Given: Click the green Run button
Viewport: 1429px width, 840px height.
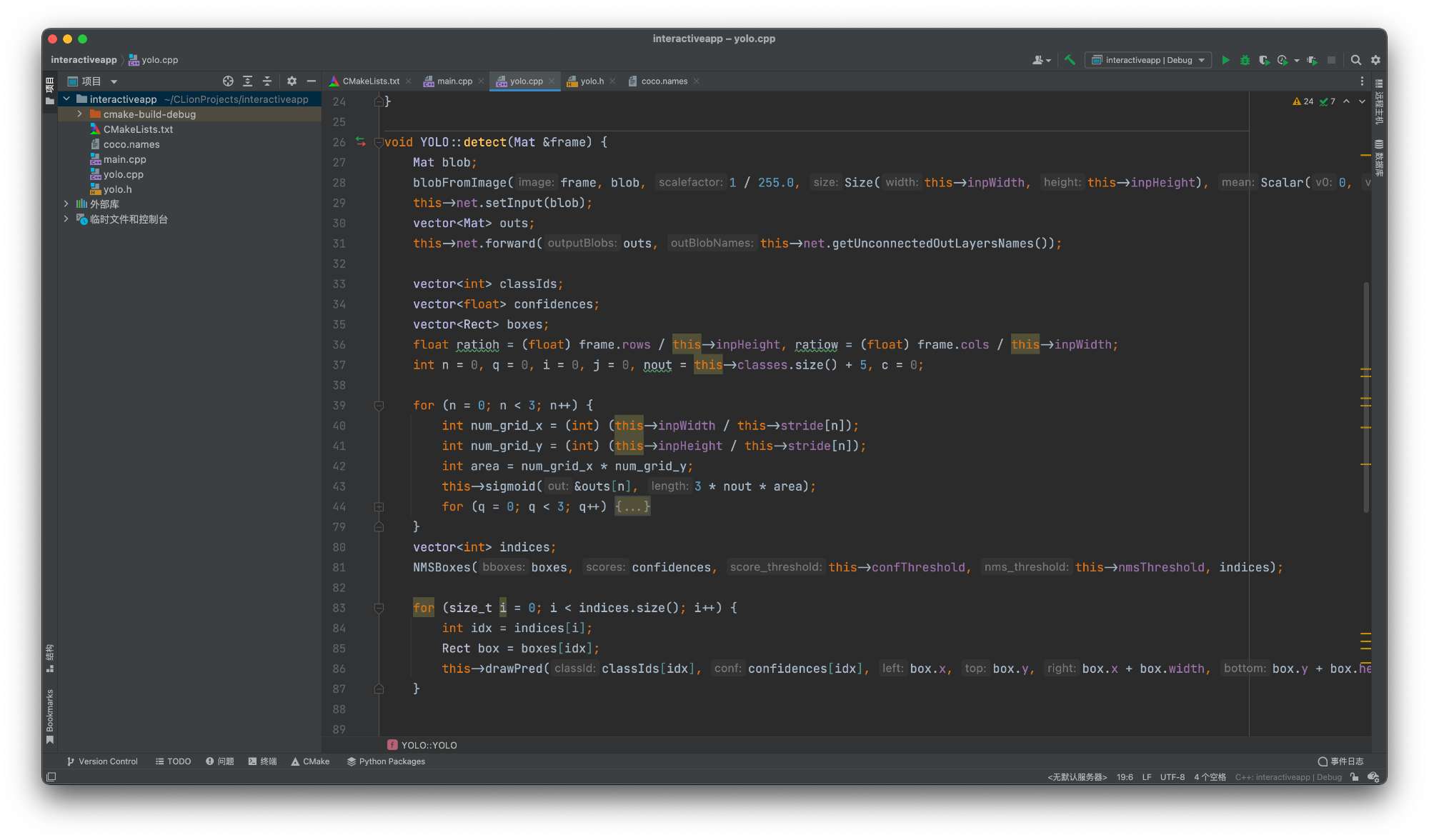Looking at the screenshot, I should click(x=1225, y=60).
